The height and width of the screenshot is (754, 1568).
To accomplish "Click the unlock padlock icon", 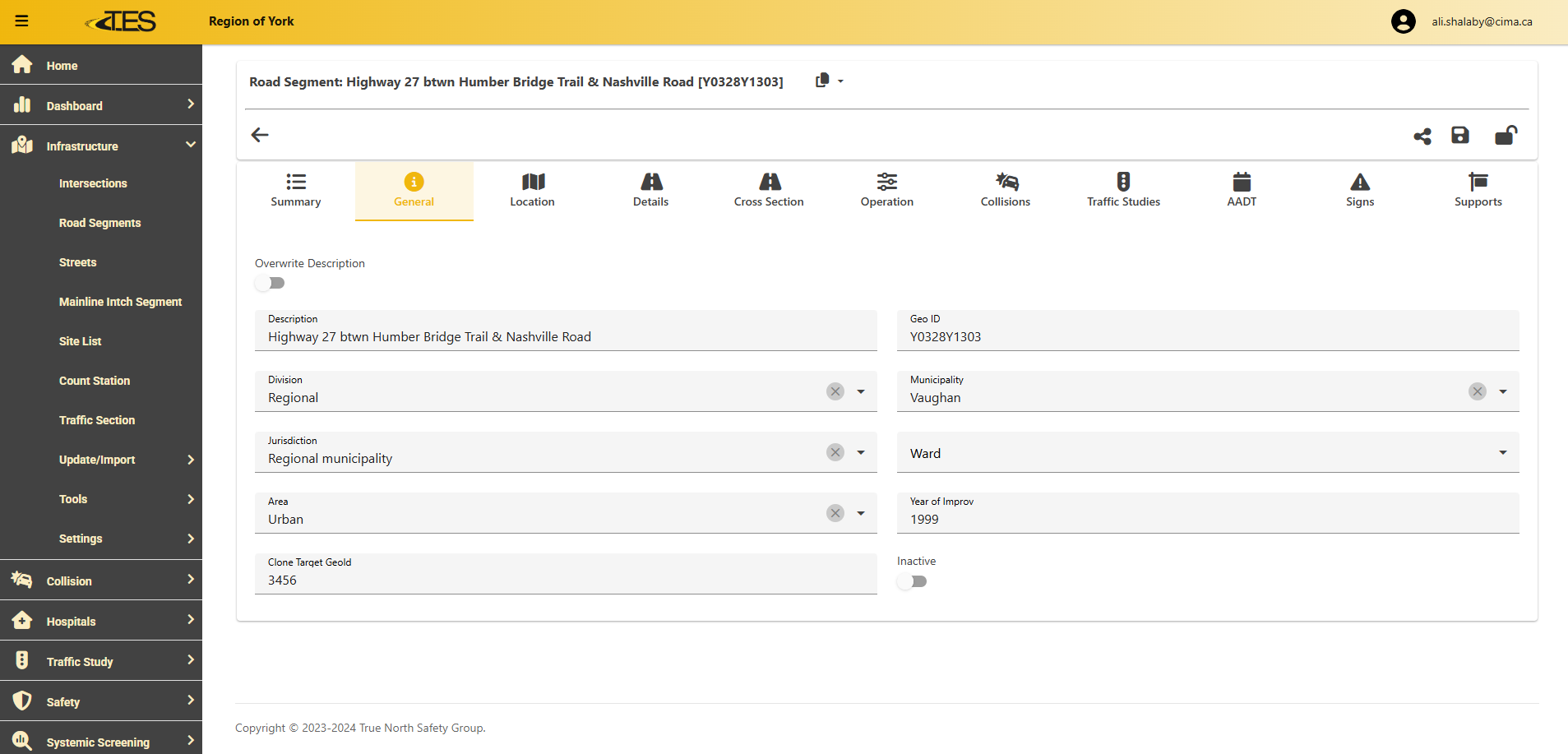I will 1505,136.
